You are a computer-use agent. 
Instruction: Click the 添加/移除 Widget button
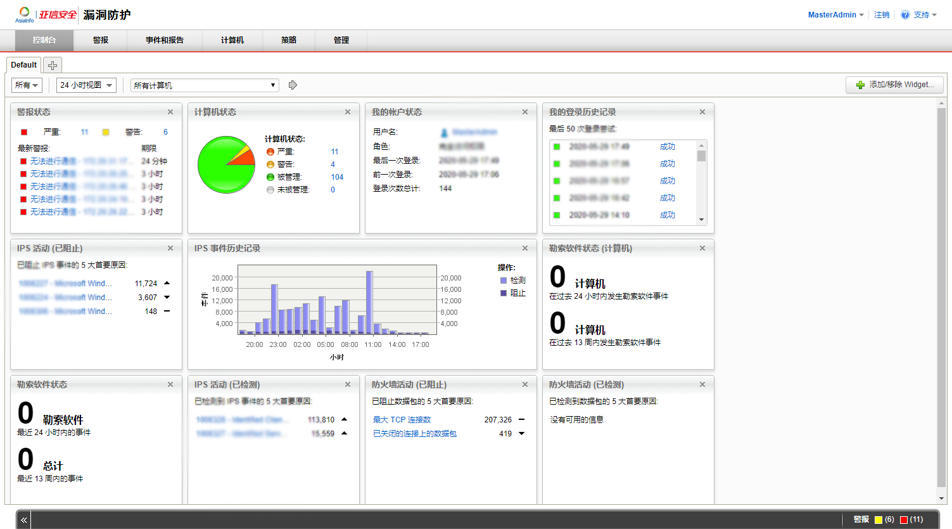894,85
